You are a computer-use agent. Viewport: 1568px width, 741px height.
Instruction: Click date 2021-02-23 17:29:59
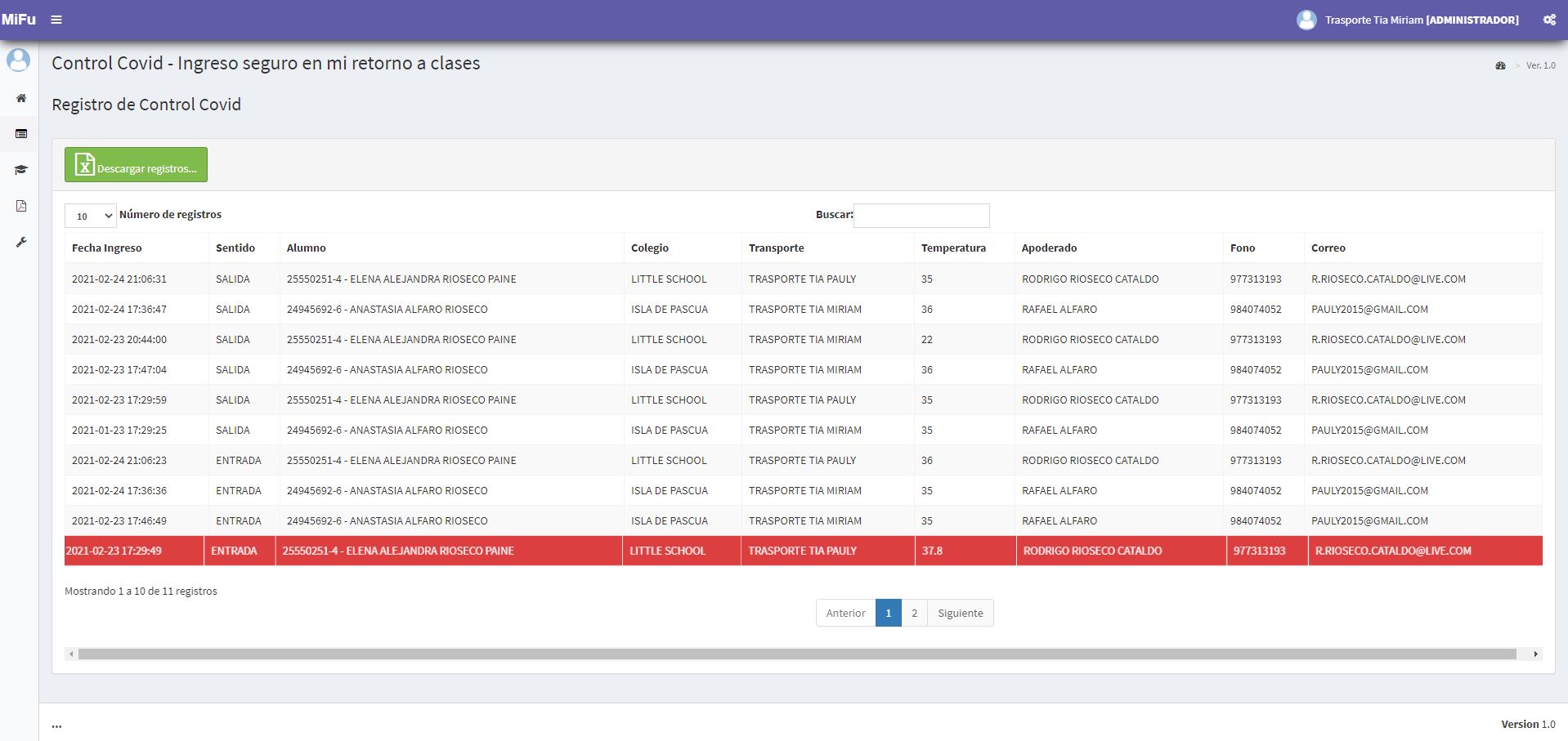[x=119, y=400]
